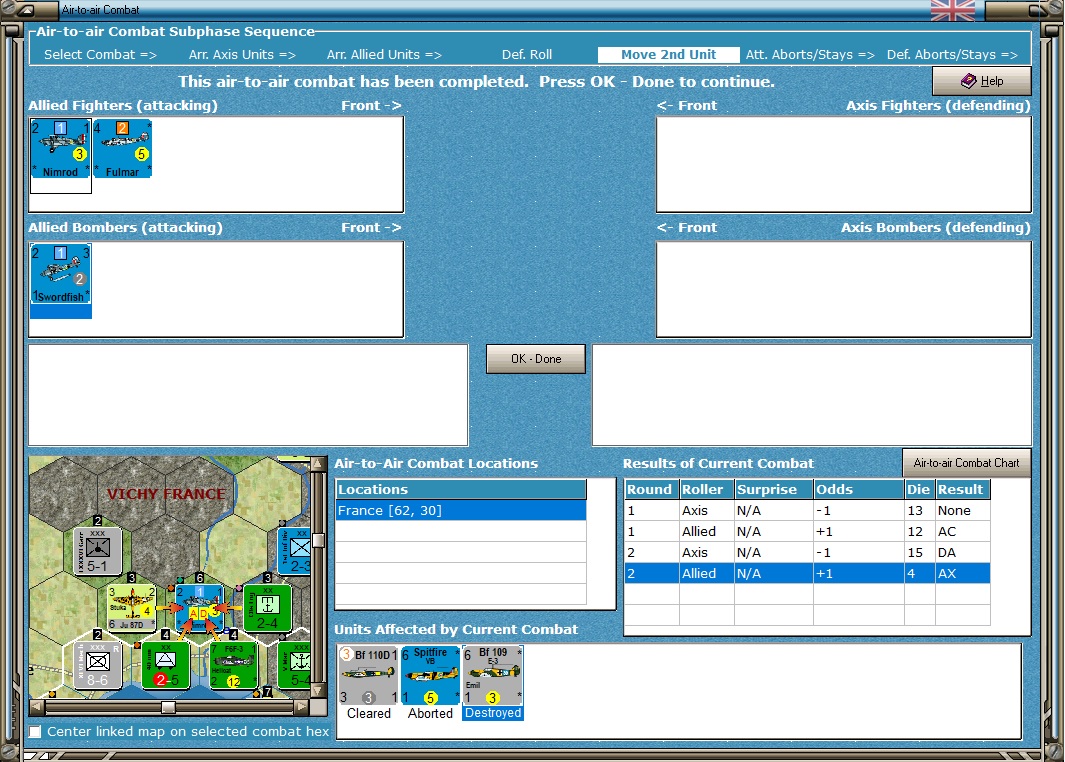Click the map's scroll right arrow
Viewport: 1065px width, 762px height.
[x=302, y=707]
